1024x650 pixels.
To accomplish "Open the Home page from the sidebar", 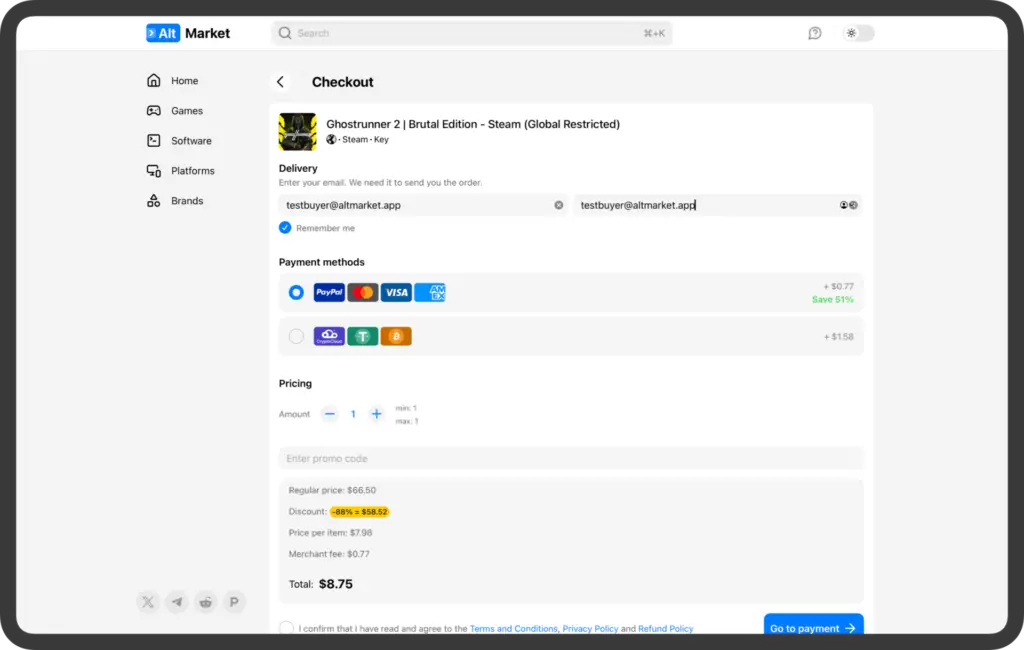I will [172, 80].
